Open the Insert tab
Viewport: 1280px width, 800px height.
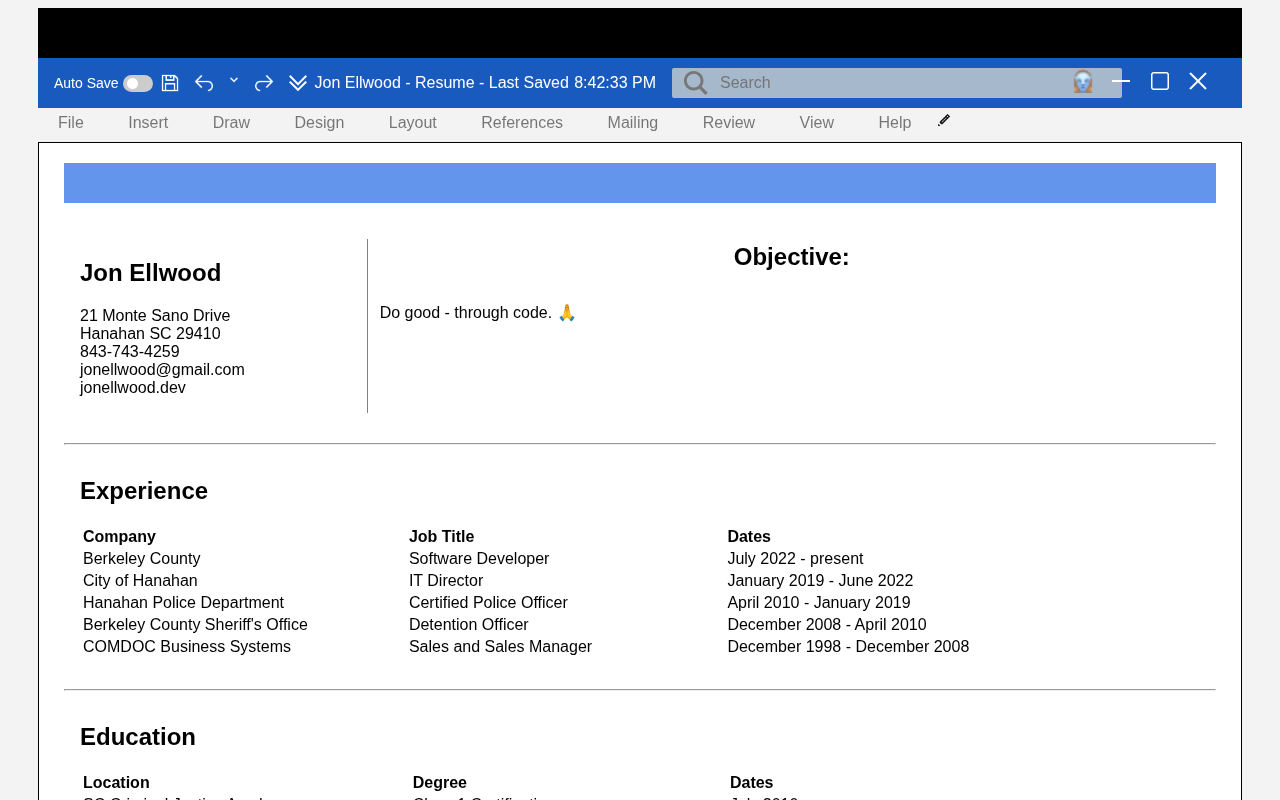coord(148,123)
